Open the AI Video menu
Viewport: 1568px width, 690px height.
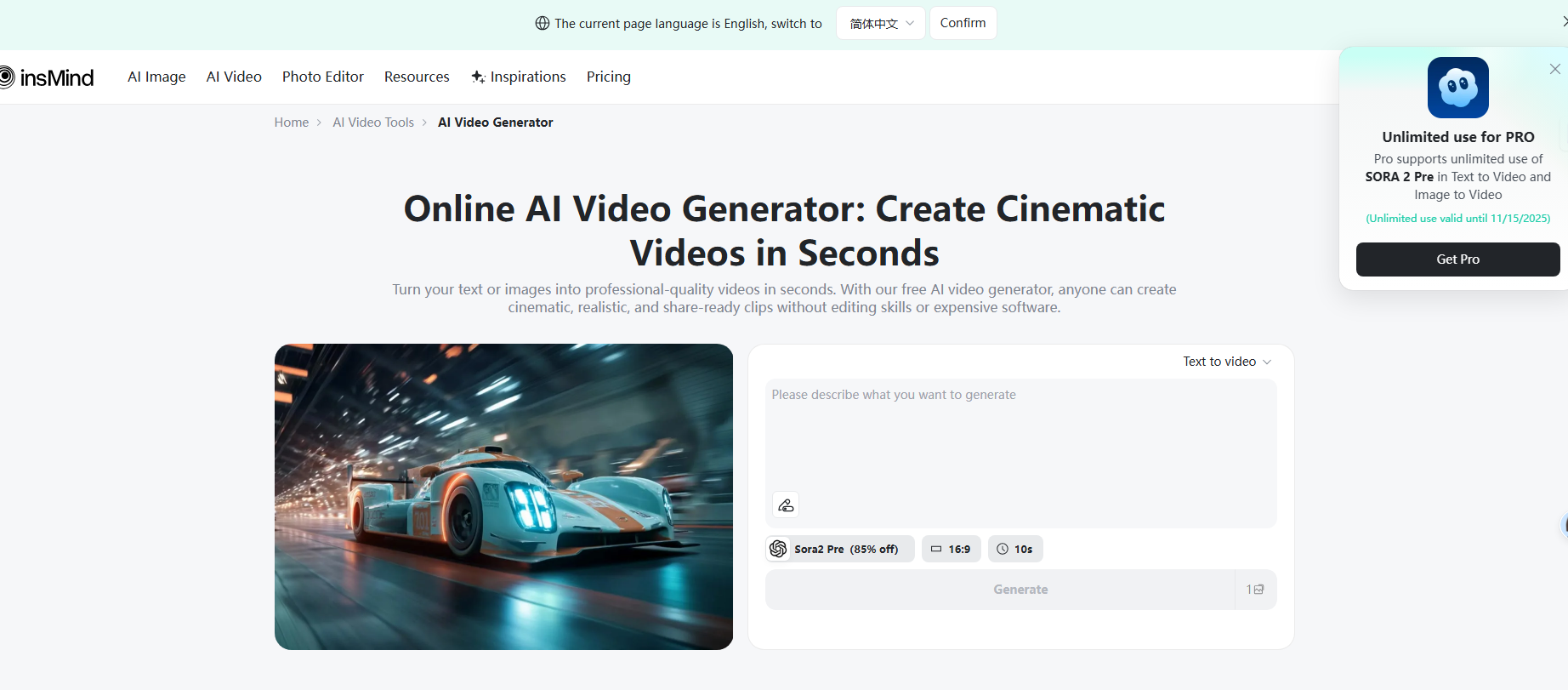234,77
